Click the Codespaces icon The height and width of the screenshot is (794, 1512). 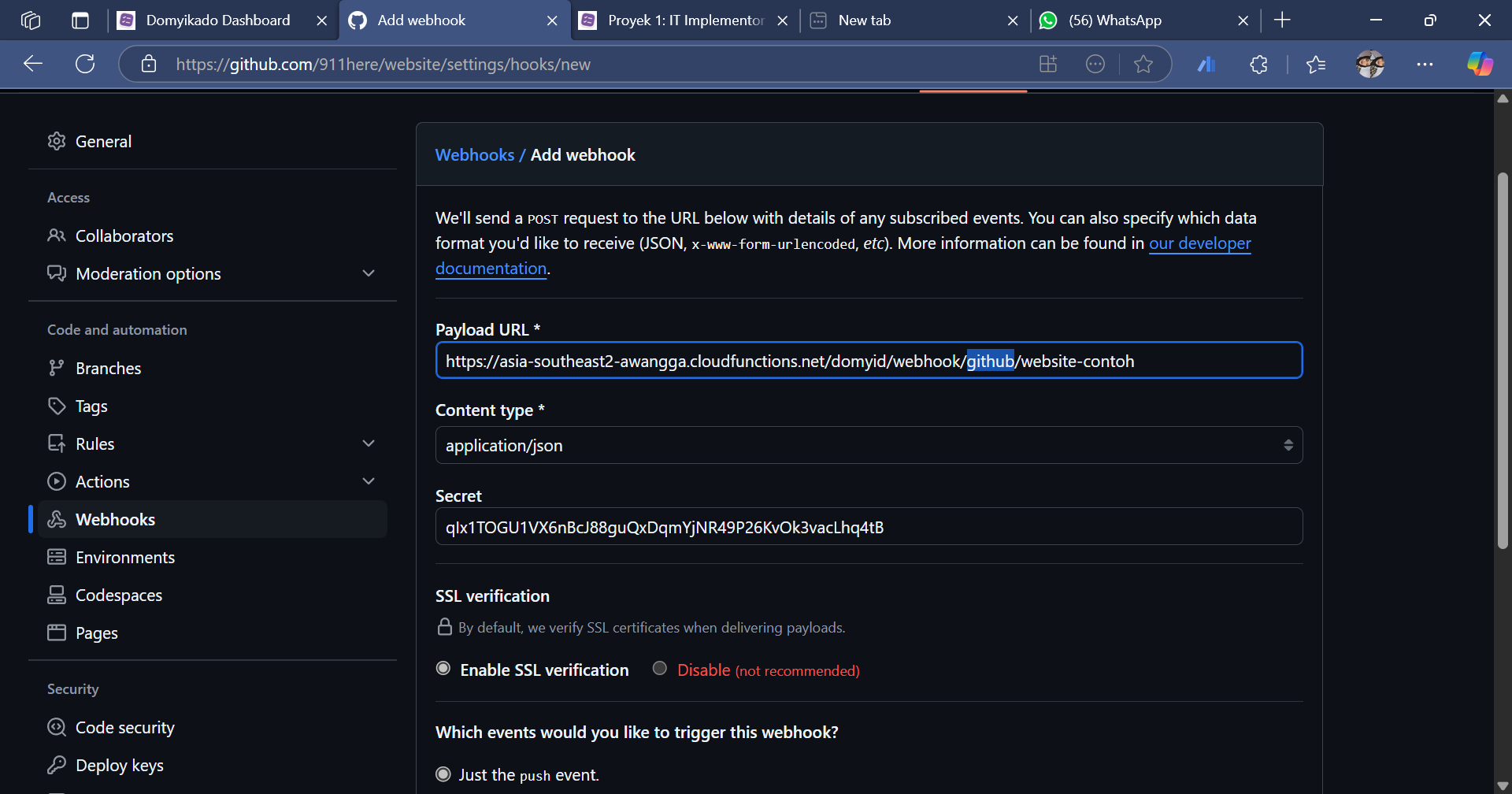(57, 595)
